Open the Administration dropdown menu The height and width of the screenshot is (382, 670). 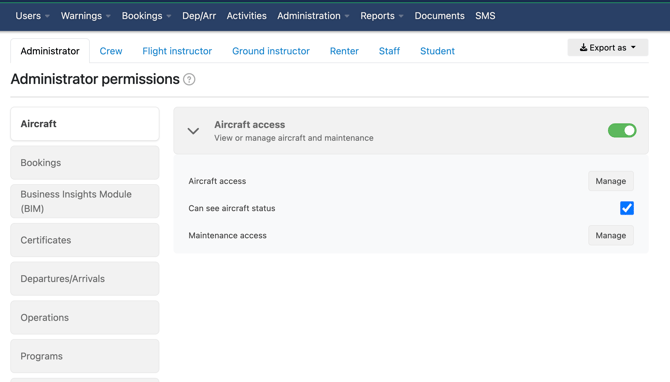point(313,16)
